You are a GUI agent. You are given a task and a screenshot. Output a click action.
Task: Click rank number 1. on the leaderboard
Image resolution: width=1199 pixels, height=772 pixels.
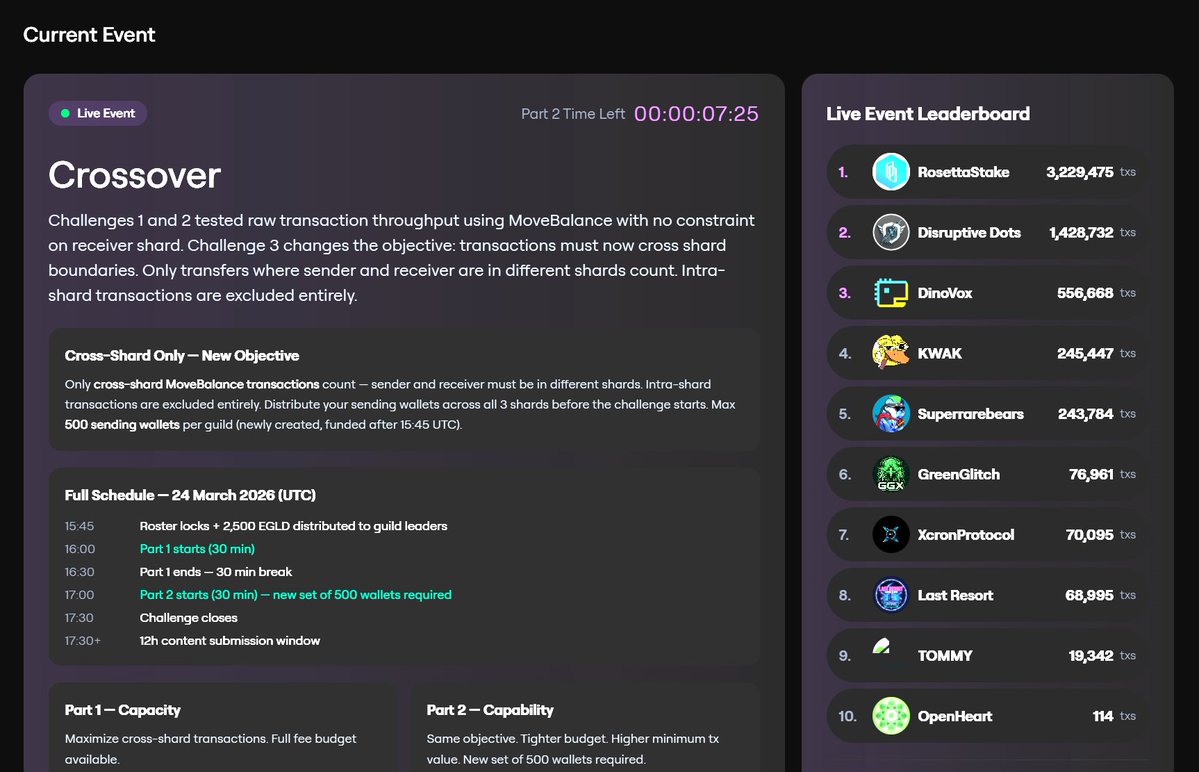click(843, 172)
